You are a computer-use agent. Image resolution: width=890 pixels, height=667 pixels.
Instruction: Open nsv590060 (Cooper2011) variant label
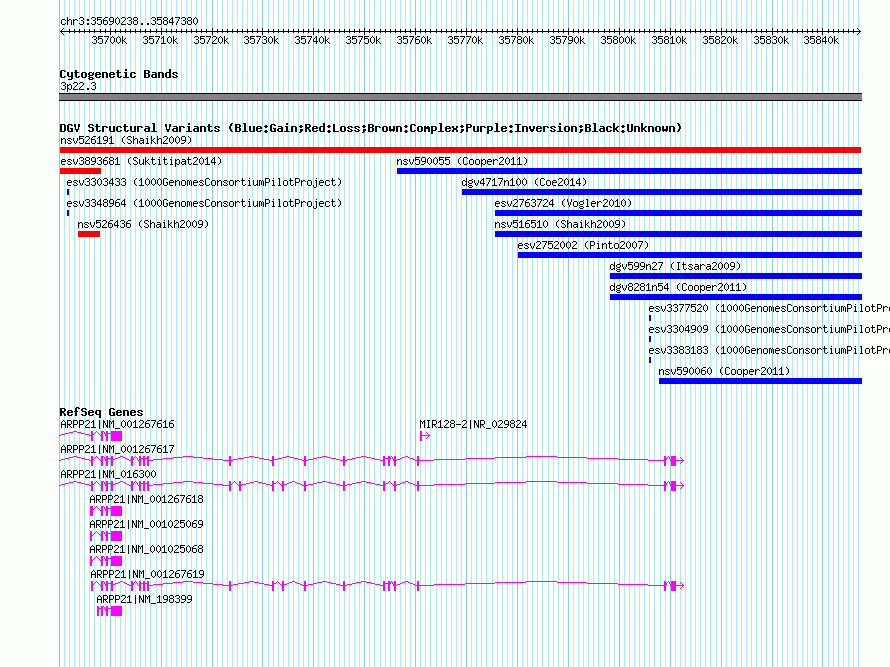click(x=724, y=371)
